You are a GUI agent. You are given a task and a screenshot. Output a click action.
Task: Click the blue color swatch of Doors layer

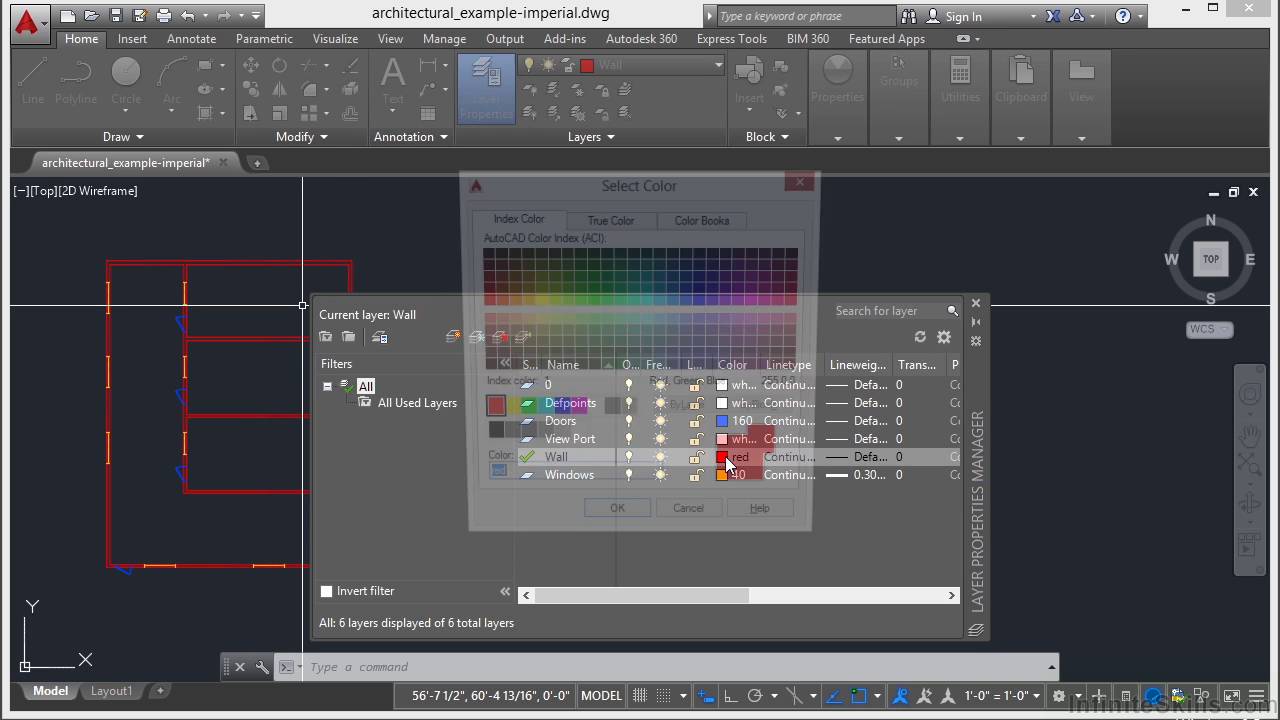[722, 421]
